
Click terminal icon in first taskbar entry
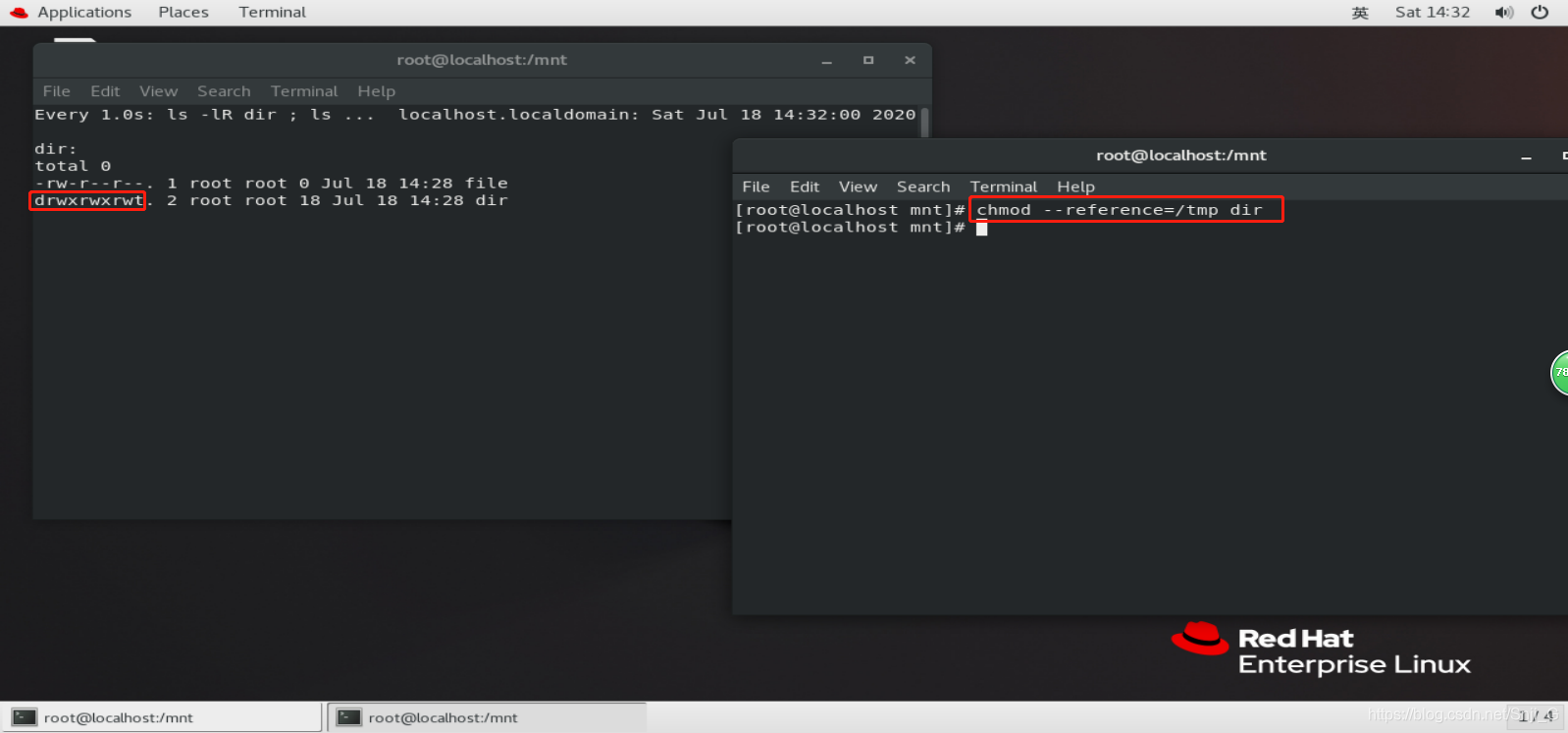tap(25, 717)
